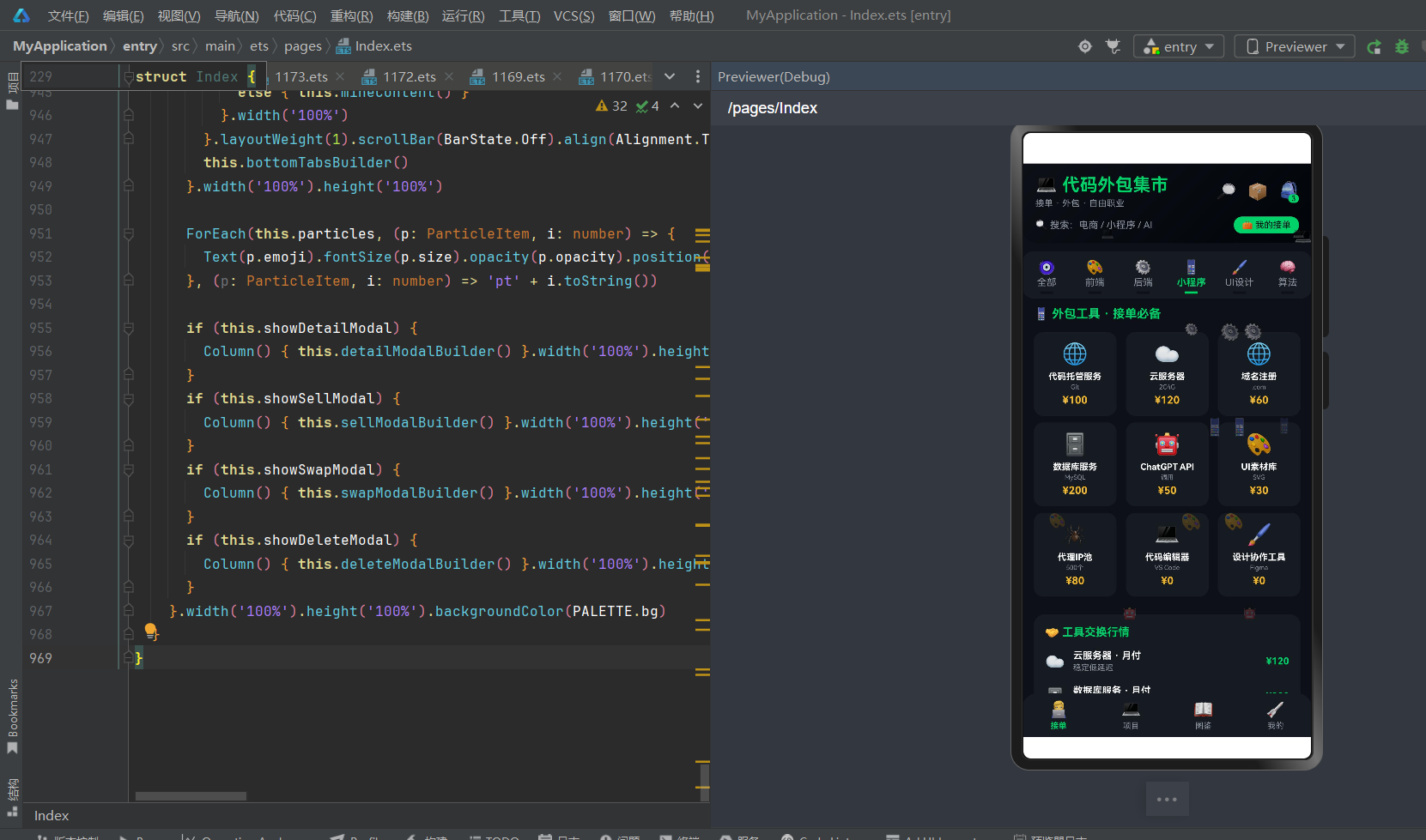
Task: Toggle code fold marker on line 964
Action: [x=128, y=541]
